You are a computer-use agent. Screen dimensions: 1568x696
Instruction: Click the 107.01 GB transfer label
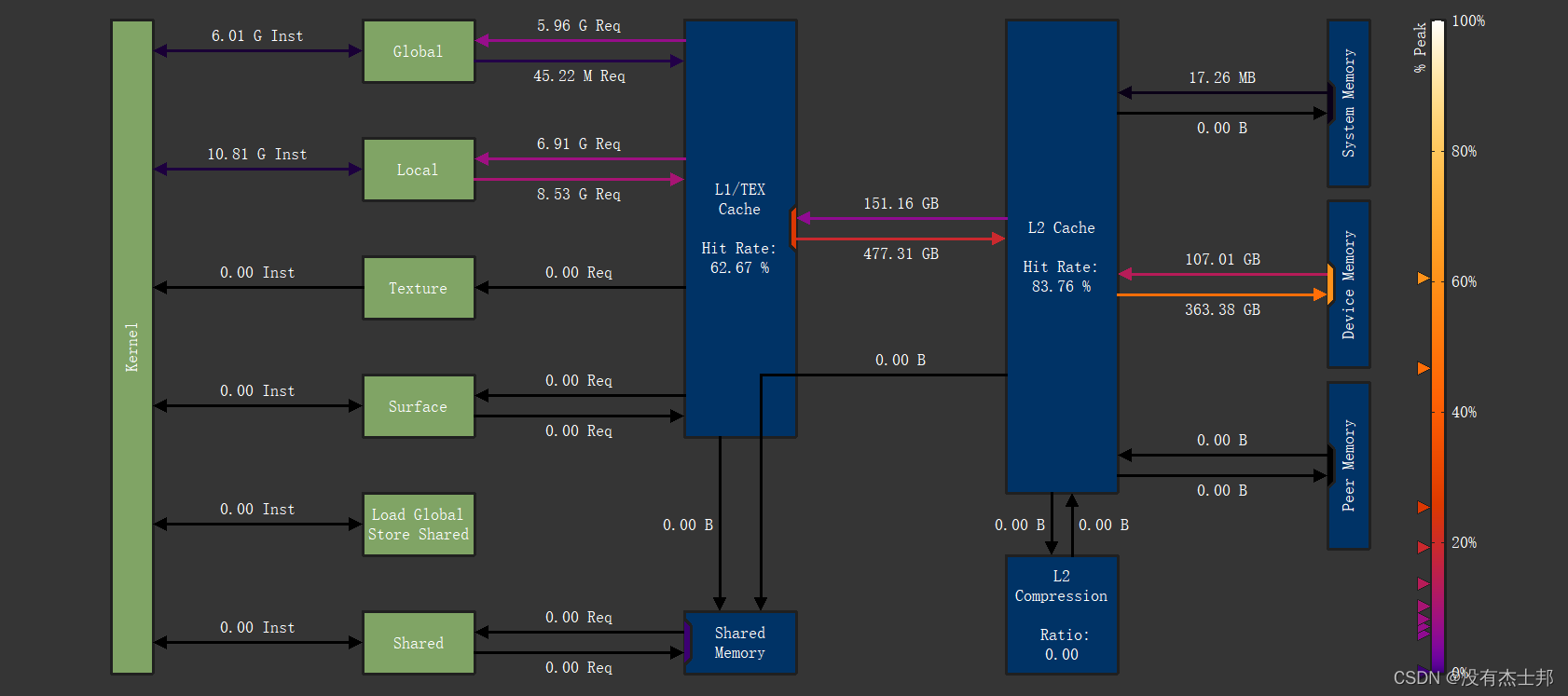pos(1222,259)
